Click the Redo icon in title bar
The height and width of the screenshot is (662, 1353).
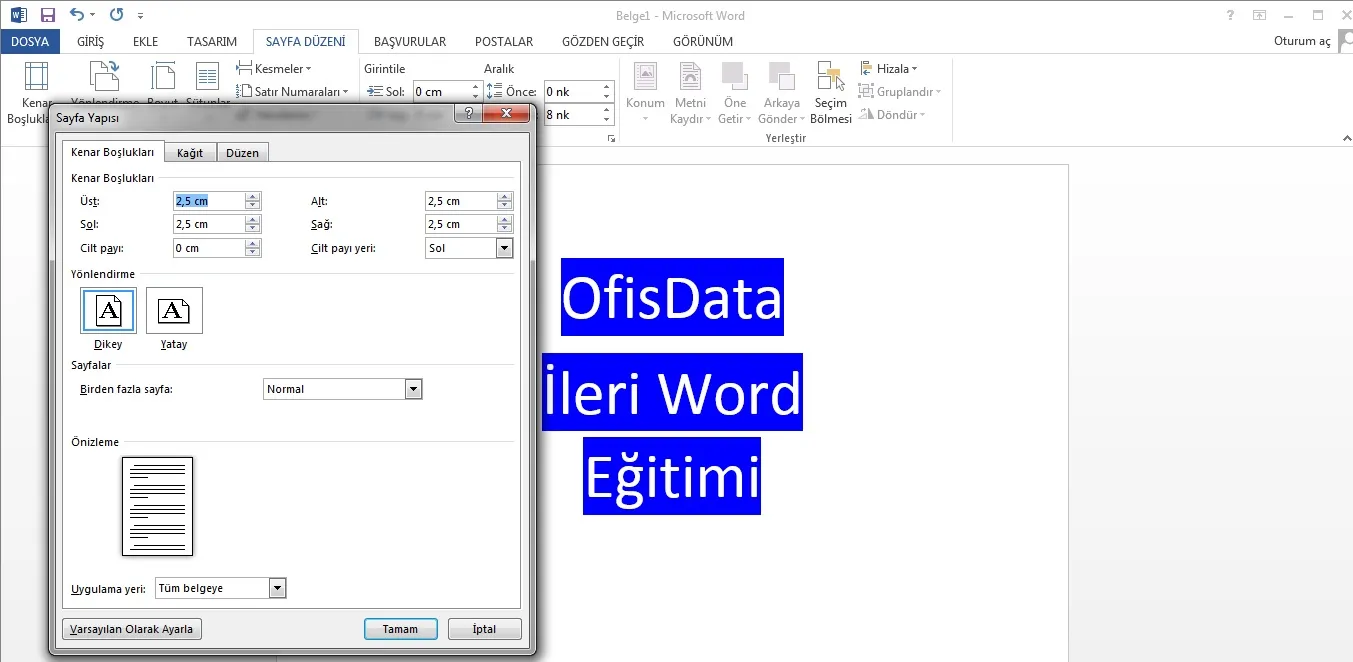116,15
